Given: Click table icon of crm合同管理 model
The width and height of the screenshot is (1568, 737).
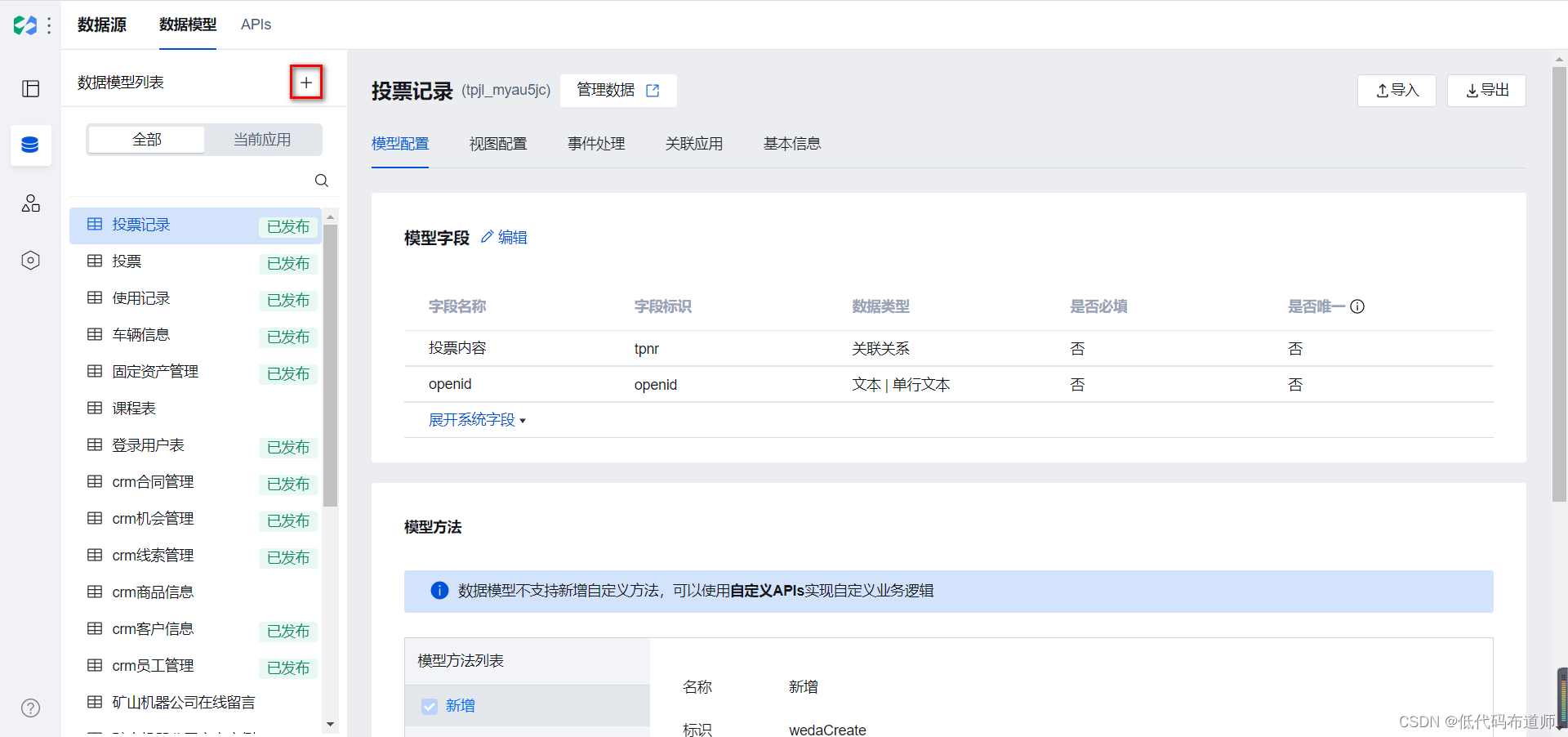Looking at the screenshot, I should click(x=95, y=481).
